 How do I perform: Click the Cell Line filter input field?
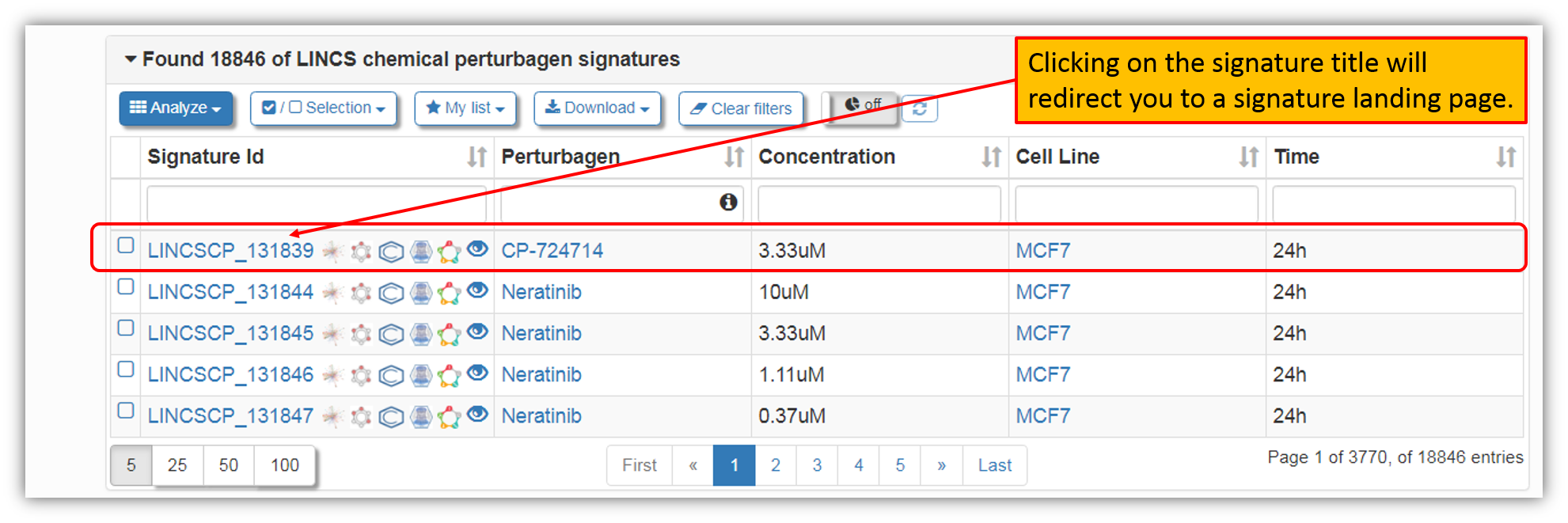click(1136, 203)
